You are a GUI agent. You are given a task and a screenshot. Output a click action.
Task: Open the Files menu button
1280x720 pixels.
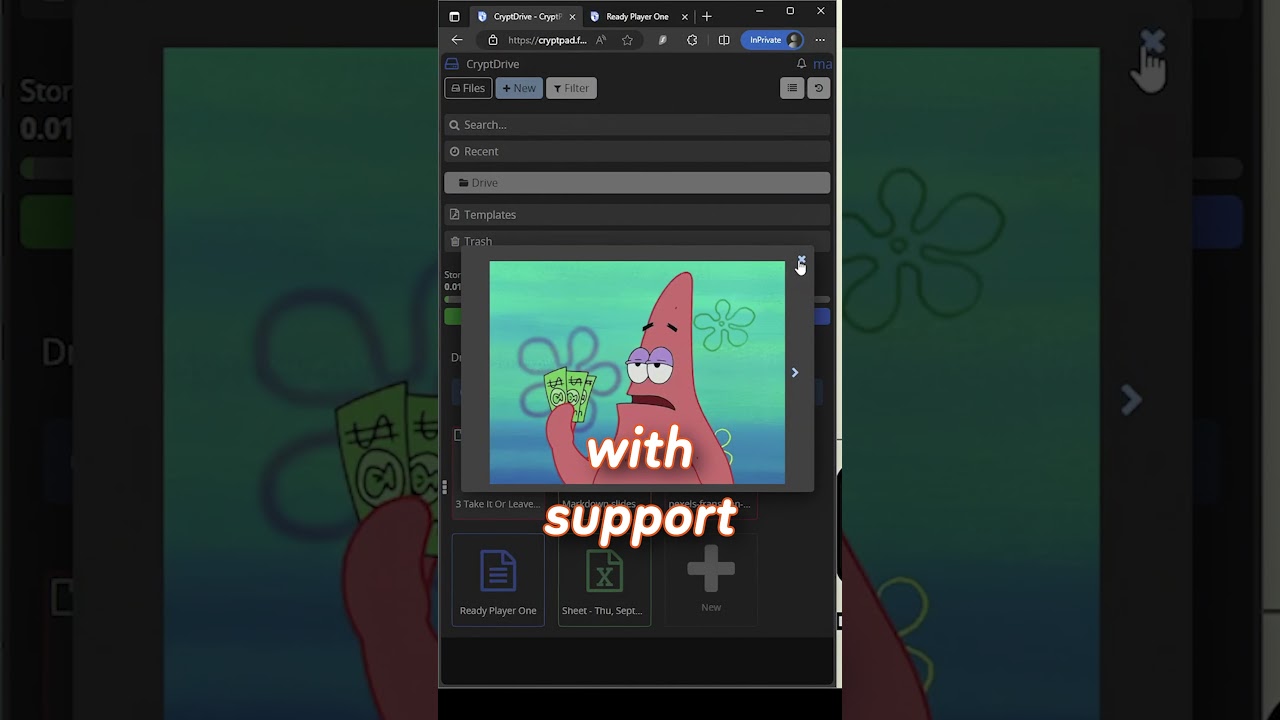coord(468,88)
